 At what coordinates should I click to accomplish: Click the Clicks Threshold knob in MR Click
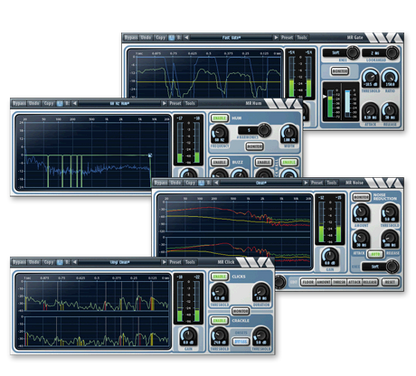point(219,292)
